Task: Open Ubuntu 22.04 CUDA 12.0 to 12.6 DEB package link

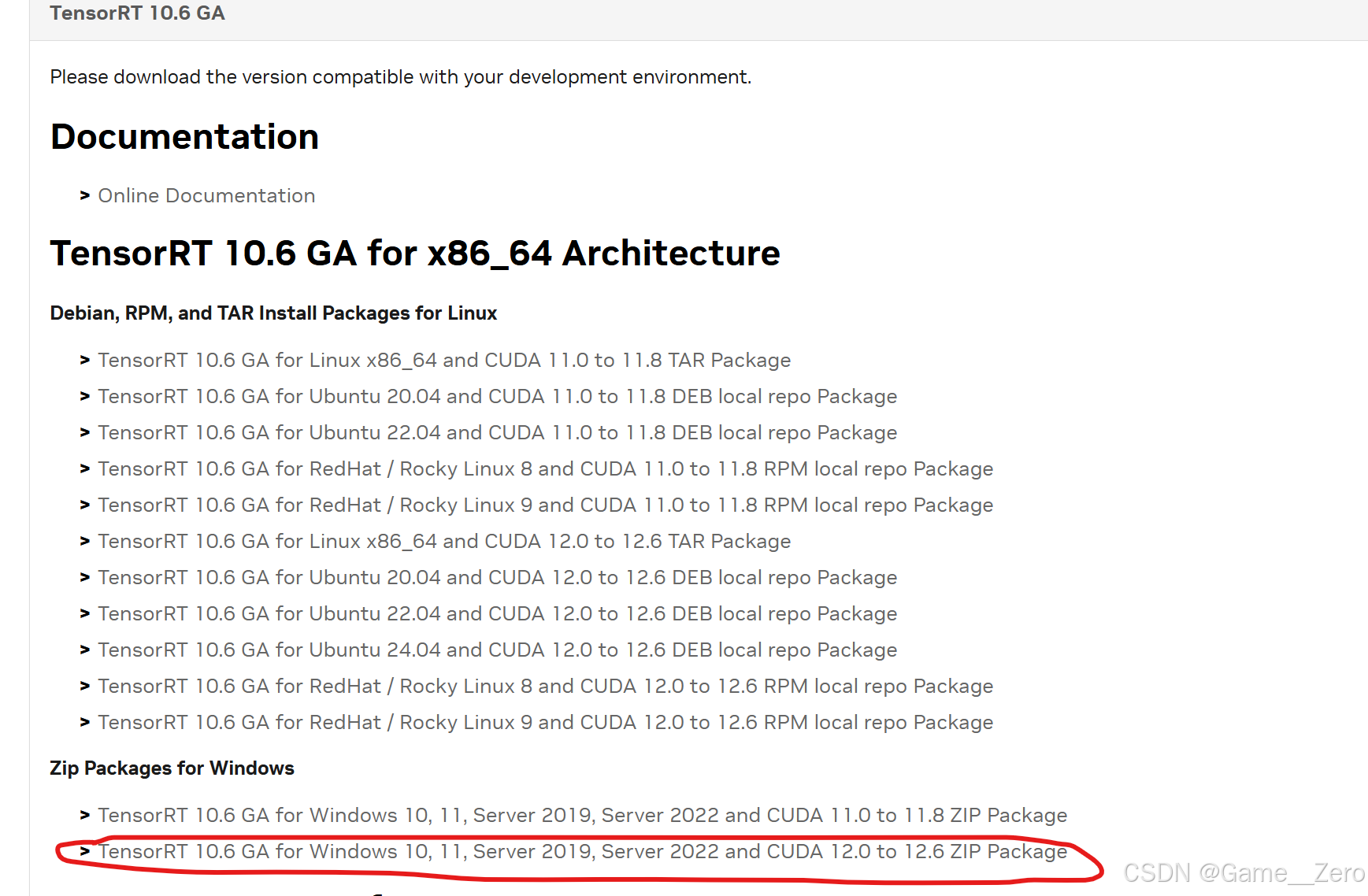Action: point(498,613)
